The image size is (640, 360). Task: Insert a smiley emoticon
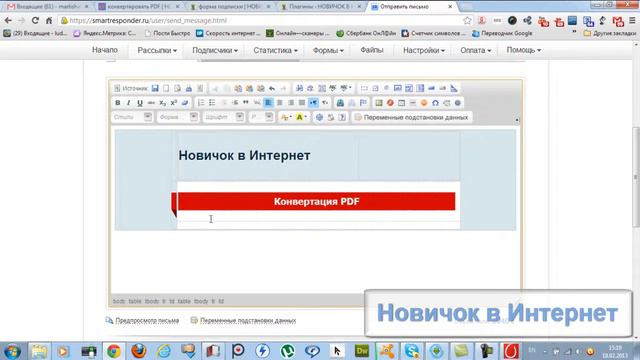(424, 103)
